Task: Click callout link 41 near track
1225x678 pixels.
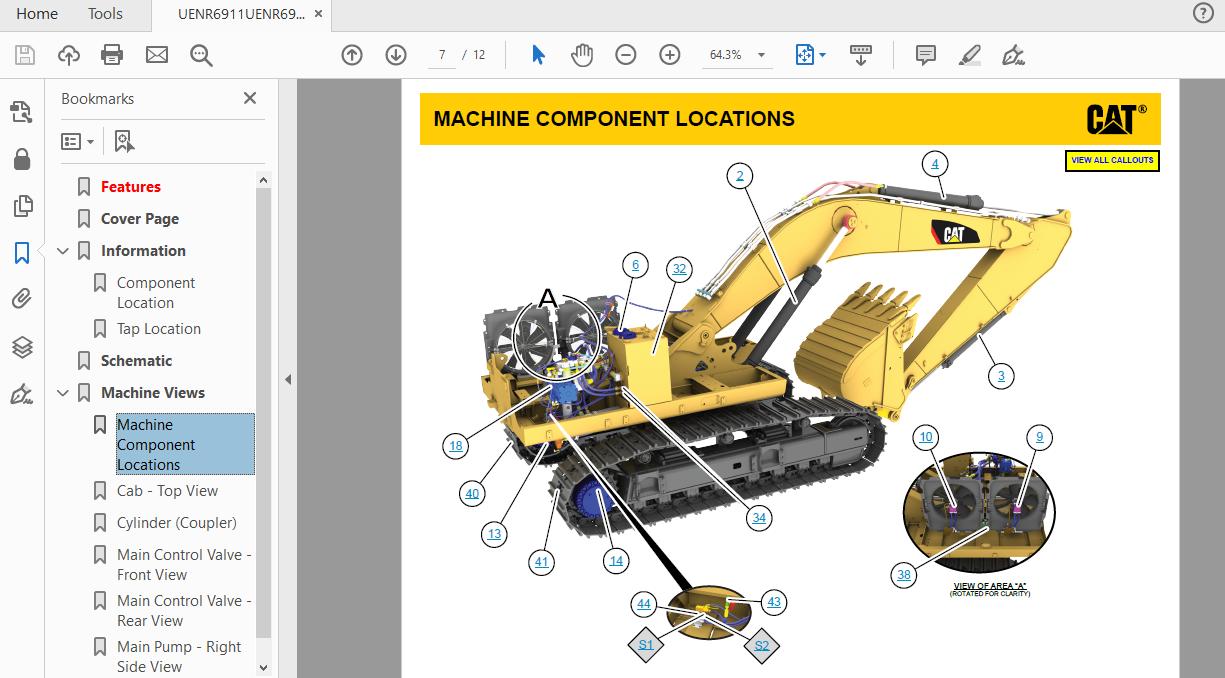Action: (x=541, y=562)
